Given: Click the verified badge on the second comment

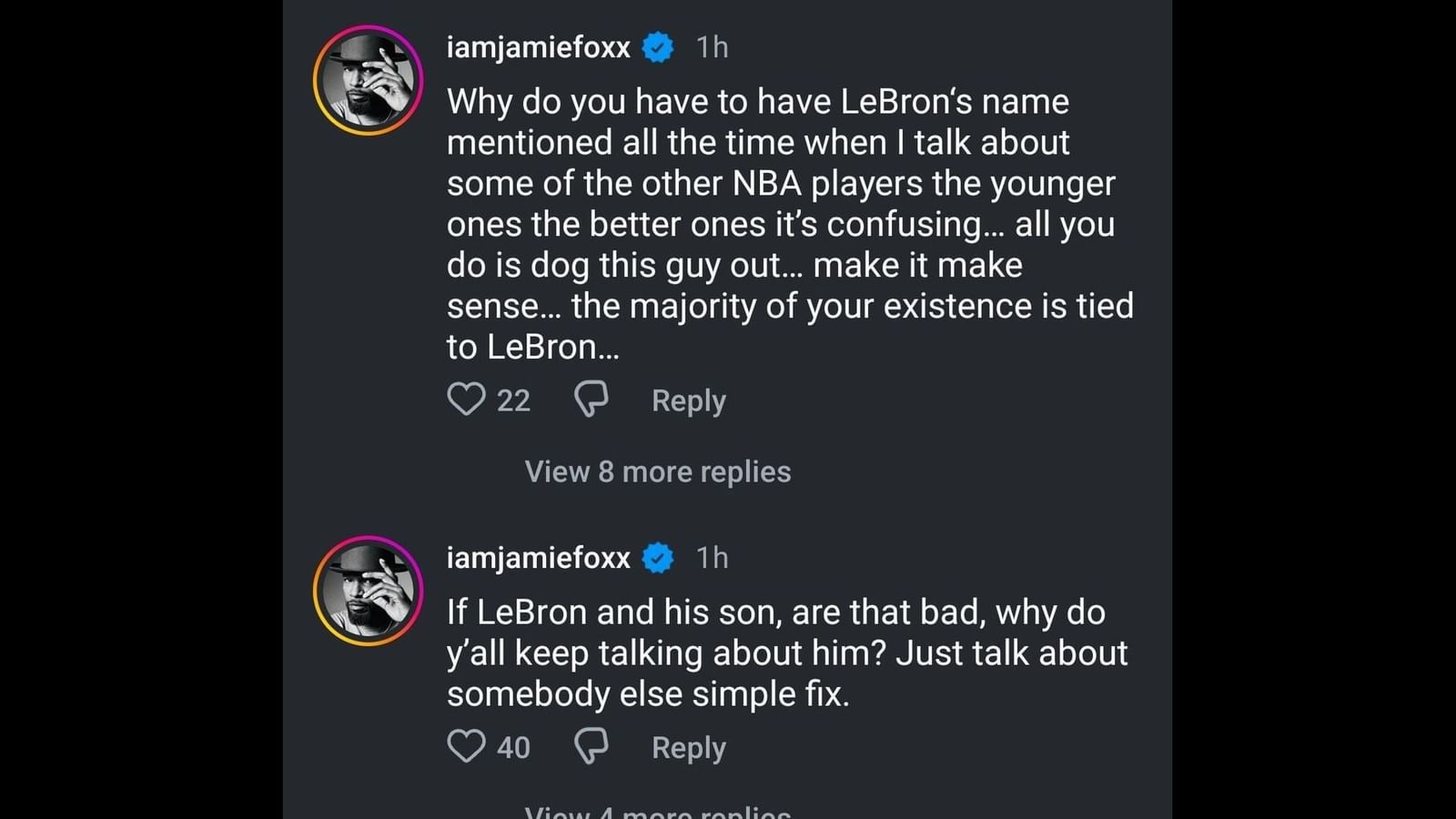Looking at the screenshot, I should (x=658, y=558).
